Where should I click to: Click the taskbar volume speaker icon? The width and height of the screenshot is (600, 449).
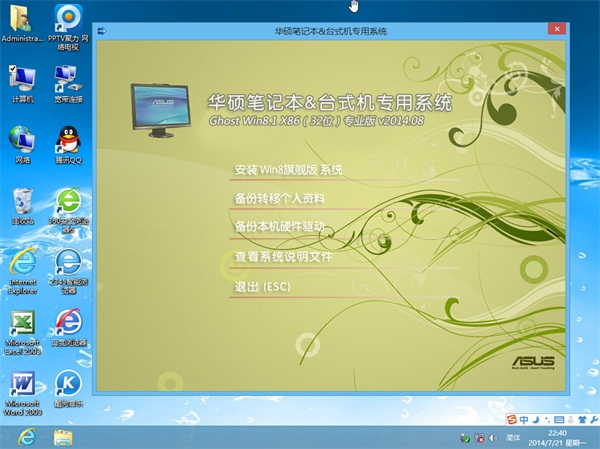[x=491, y=438]
